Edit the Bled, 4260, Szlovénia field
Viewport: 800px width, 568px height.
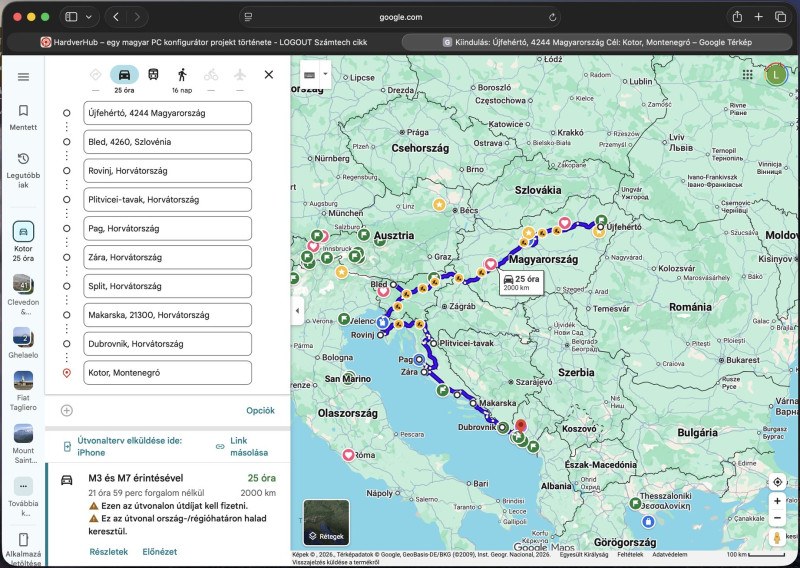pos(167,142)
